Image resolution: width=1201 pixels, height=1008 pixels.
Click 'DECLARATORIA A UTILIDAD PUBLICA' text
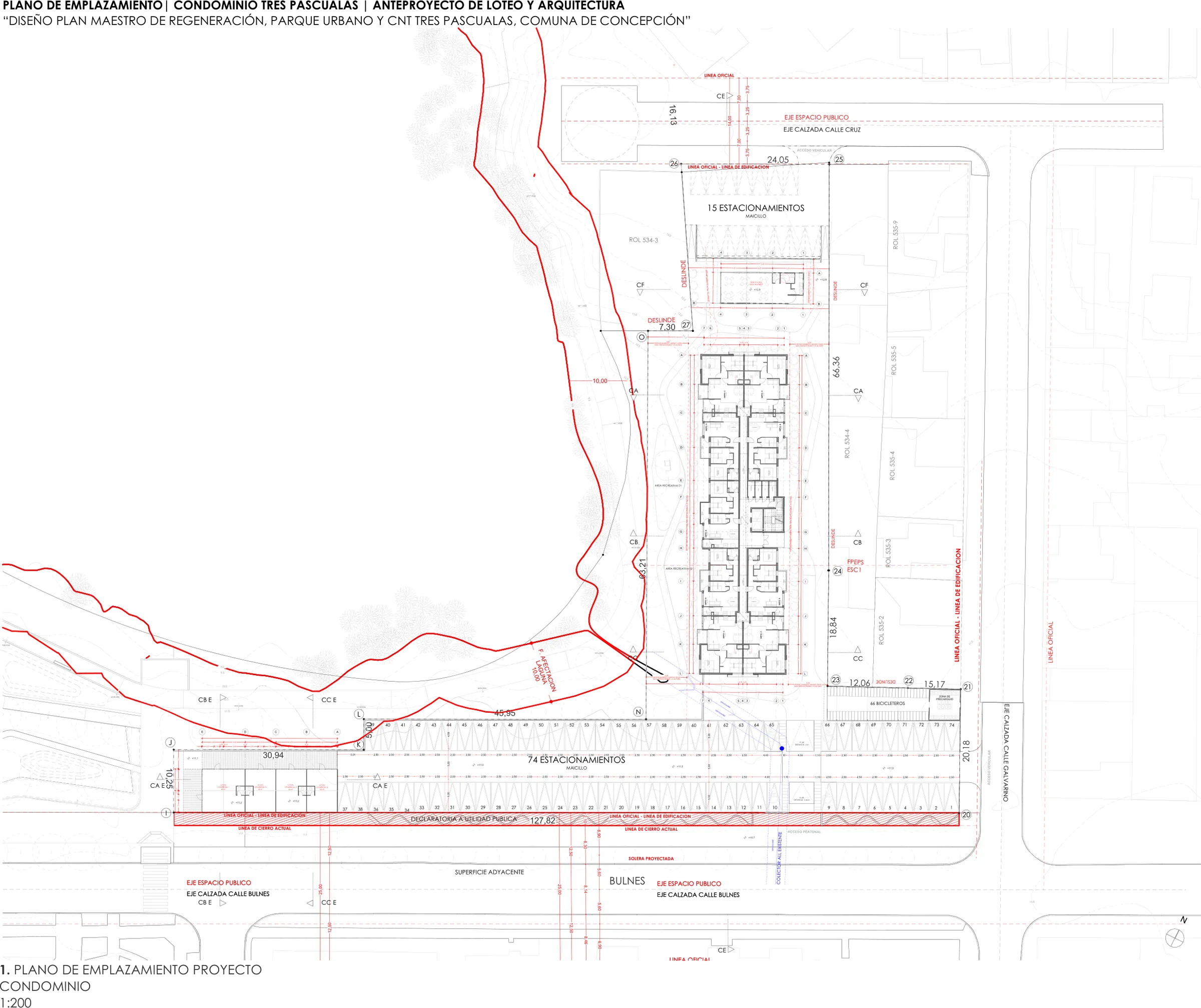point(464,819)
